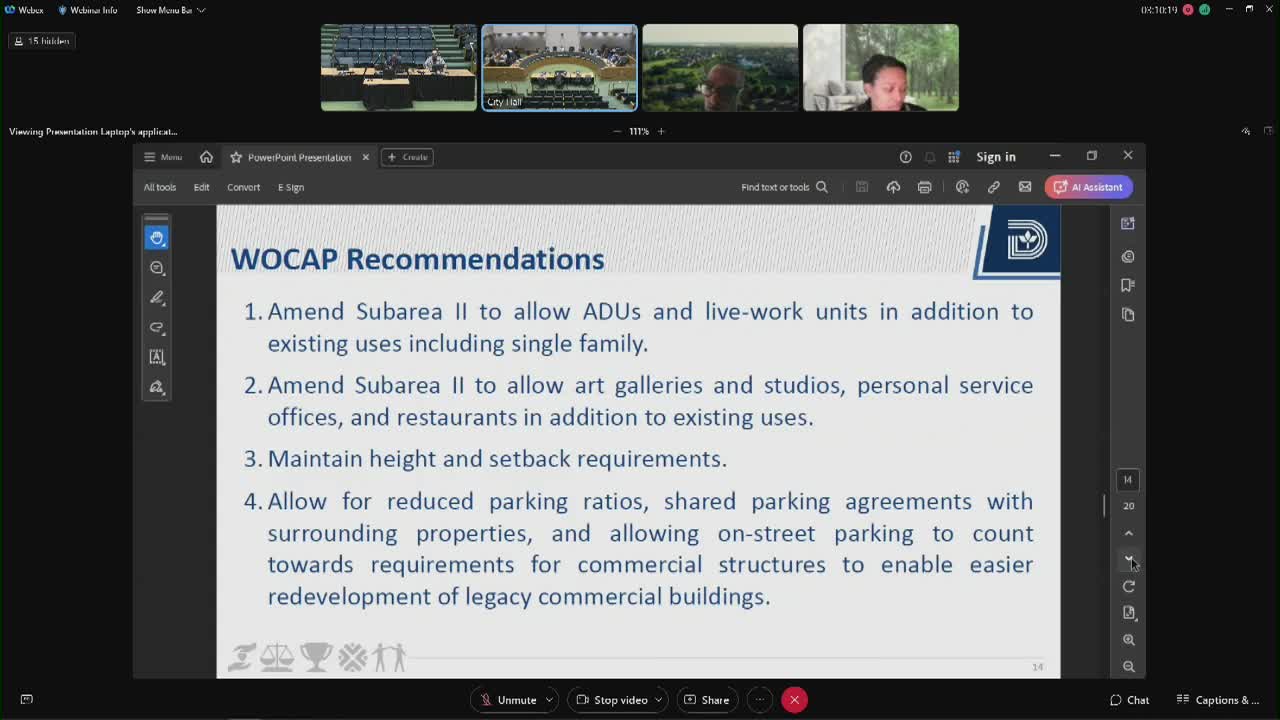This screenshot has height=720, width=1280.
Task: Go to Acrobat Home view
Action: click(206, 157)
